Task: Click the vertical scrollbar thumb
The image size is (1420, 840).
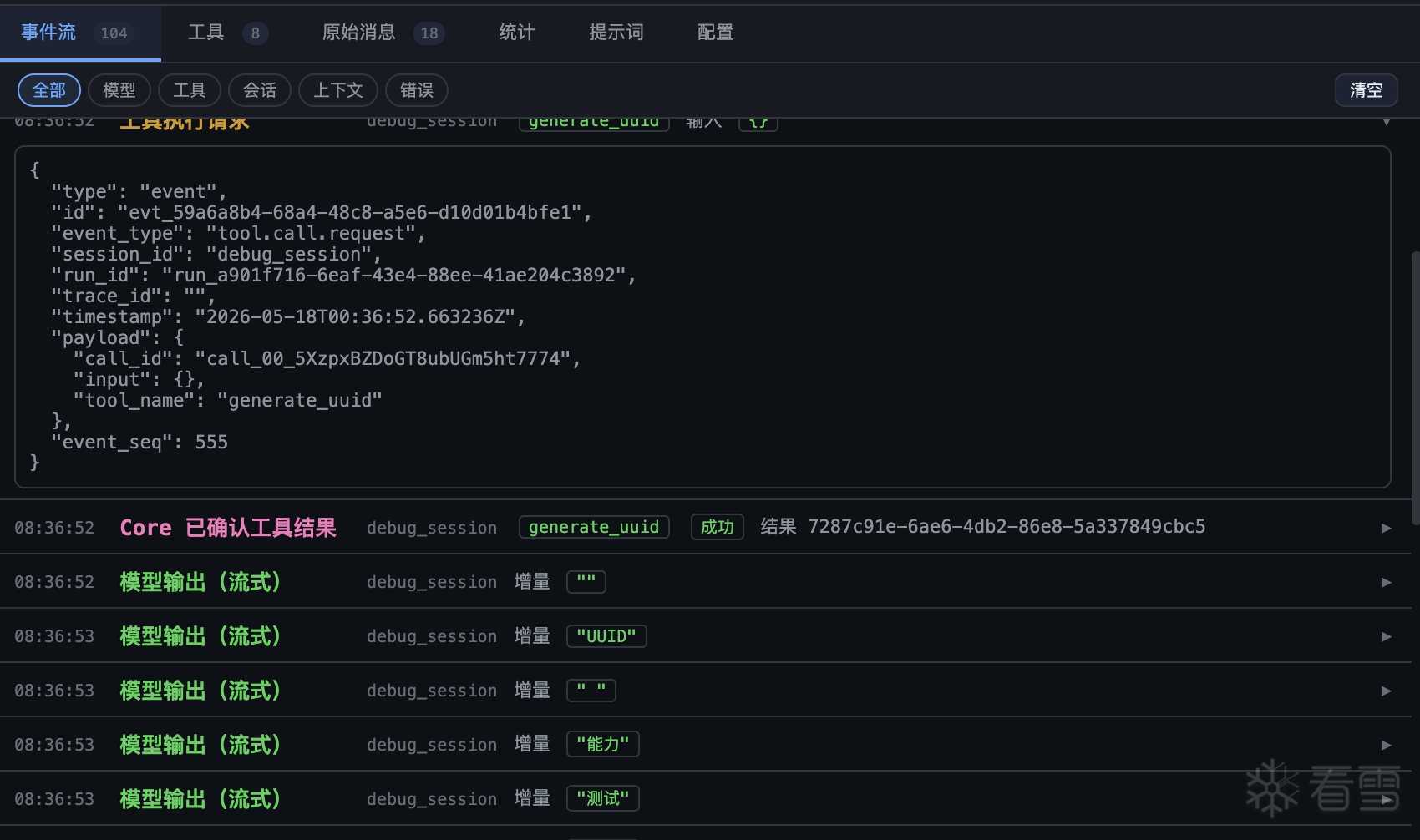Action: point(1415,388)
